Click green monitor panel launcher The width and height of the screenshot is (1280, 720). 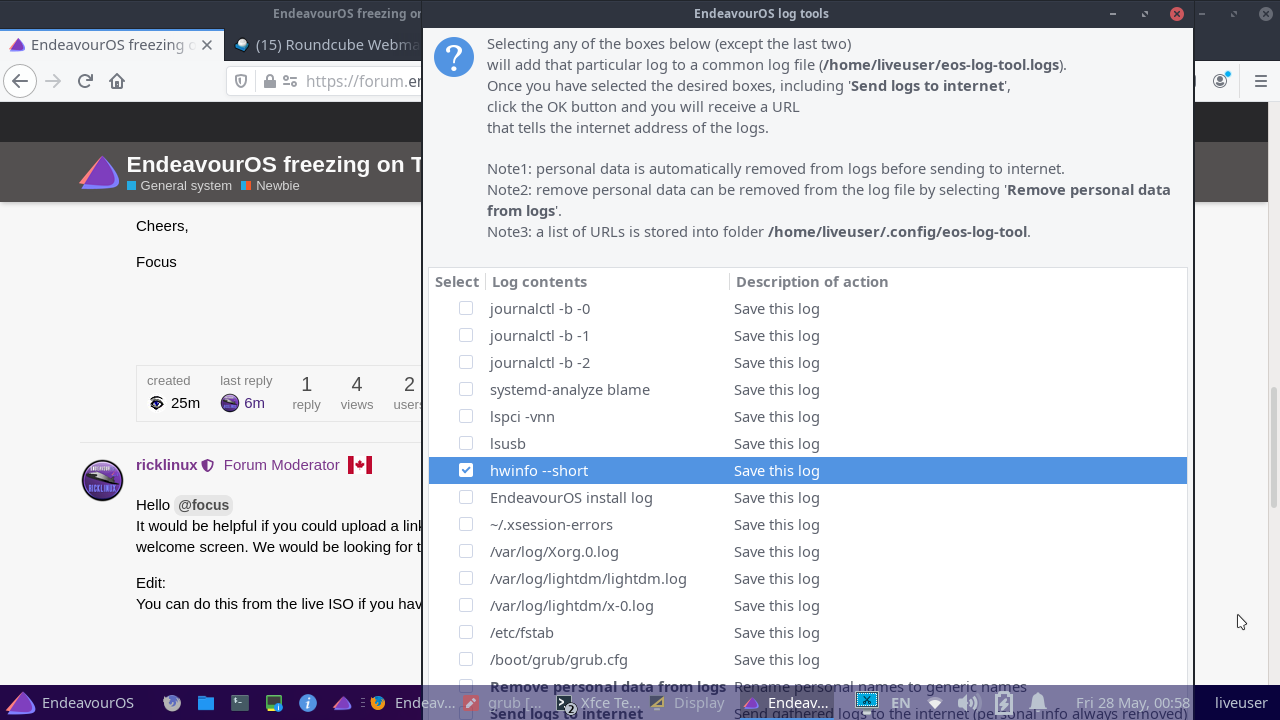[x=274, y=703]
